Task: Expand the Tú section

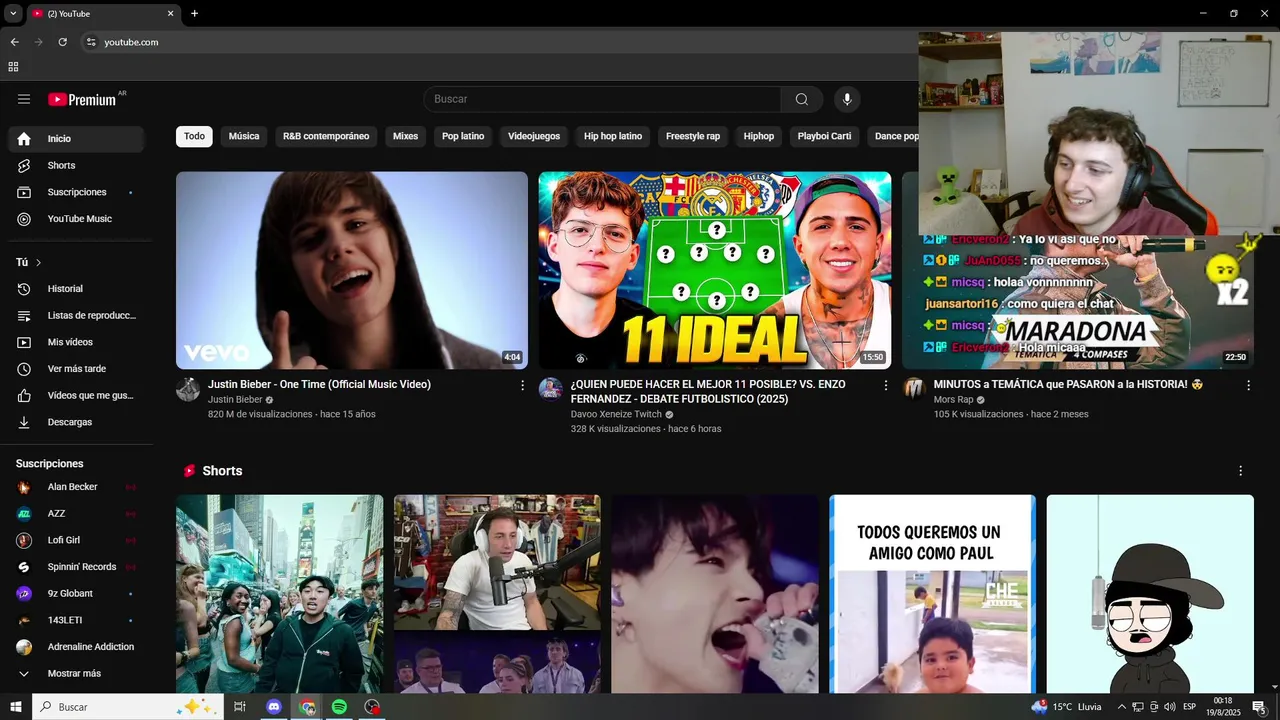Action: tap(29, 262)
